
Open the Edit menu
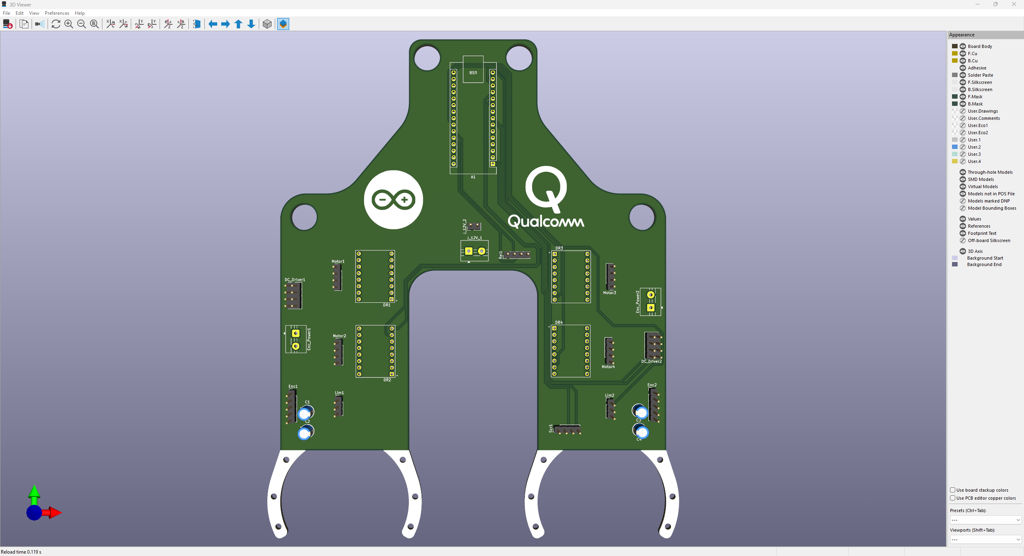(x=20, y=13)
